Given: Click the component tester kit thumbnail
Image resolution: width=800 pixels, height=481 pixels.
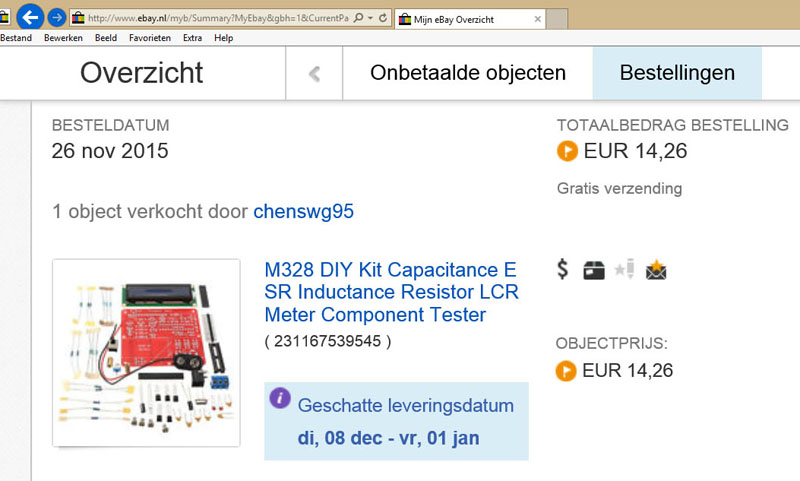Looking at the screenshot, I should click(146, 353).
